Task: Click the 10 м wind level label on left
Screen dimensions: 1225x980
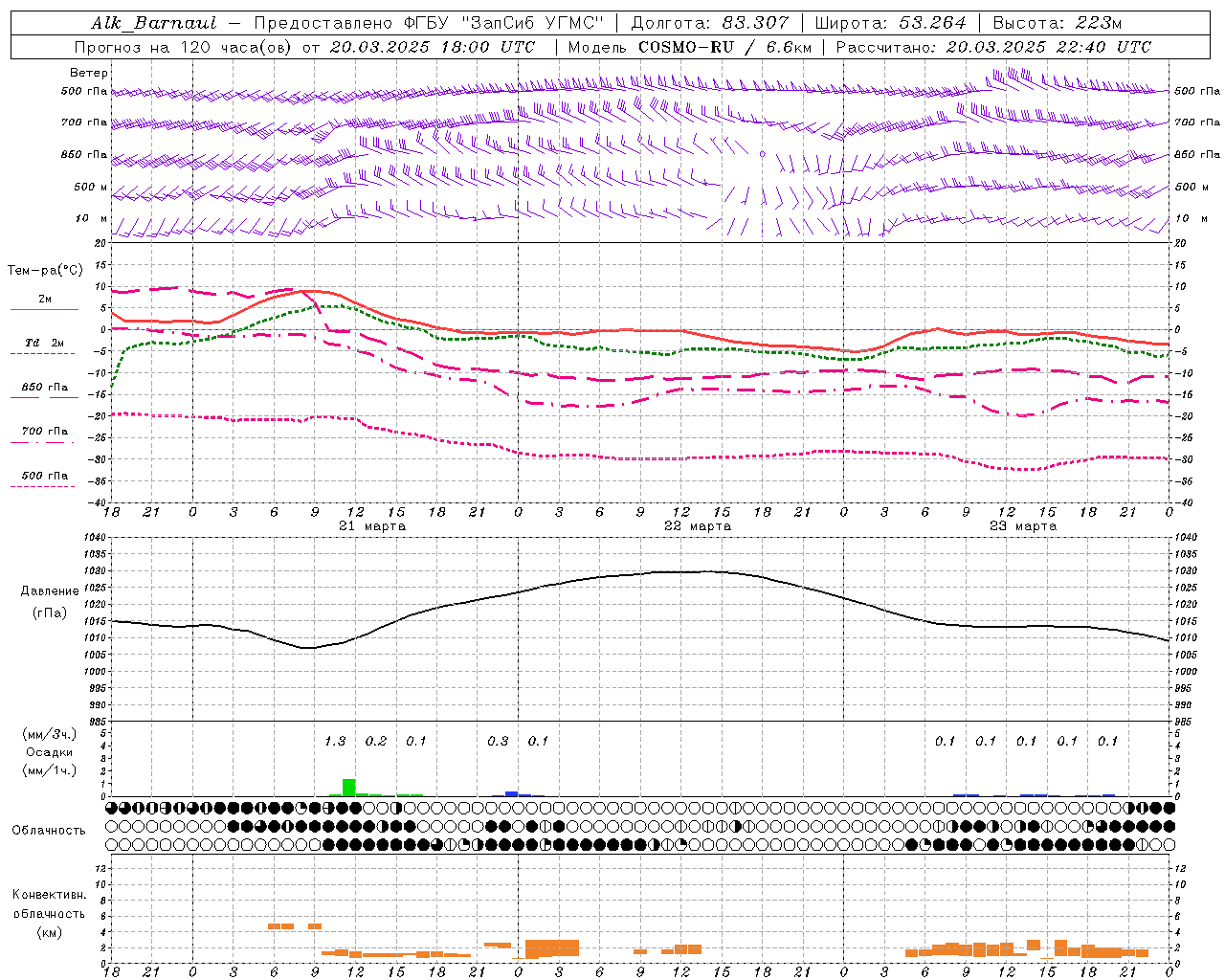Action: [92, 219]
